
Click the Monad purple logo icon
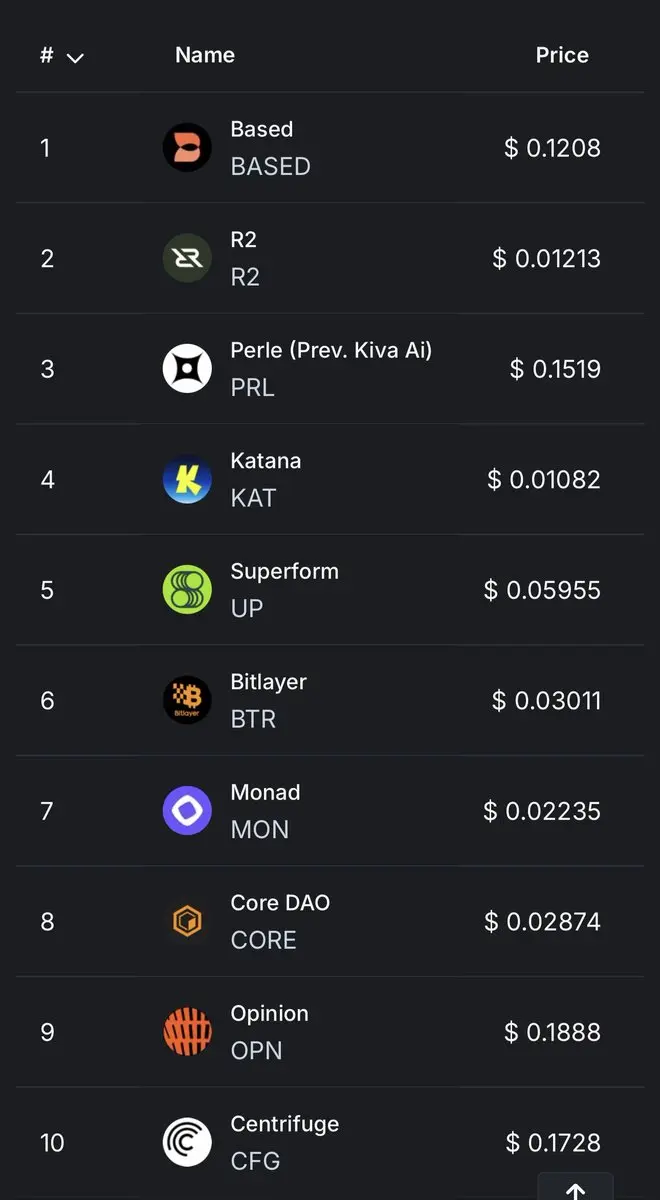[x=187, y=811]
